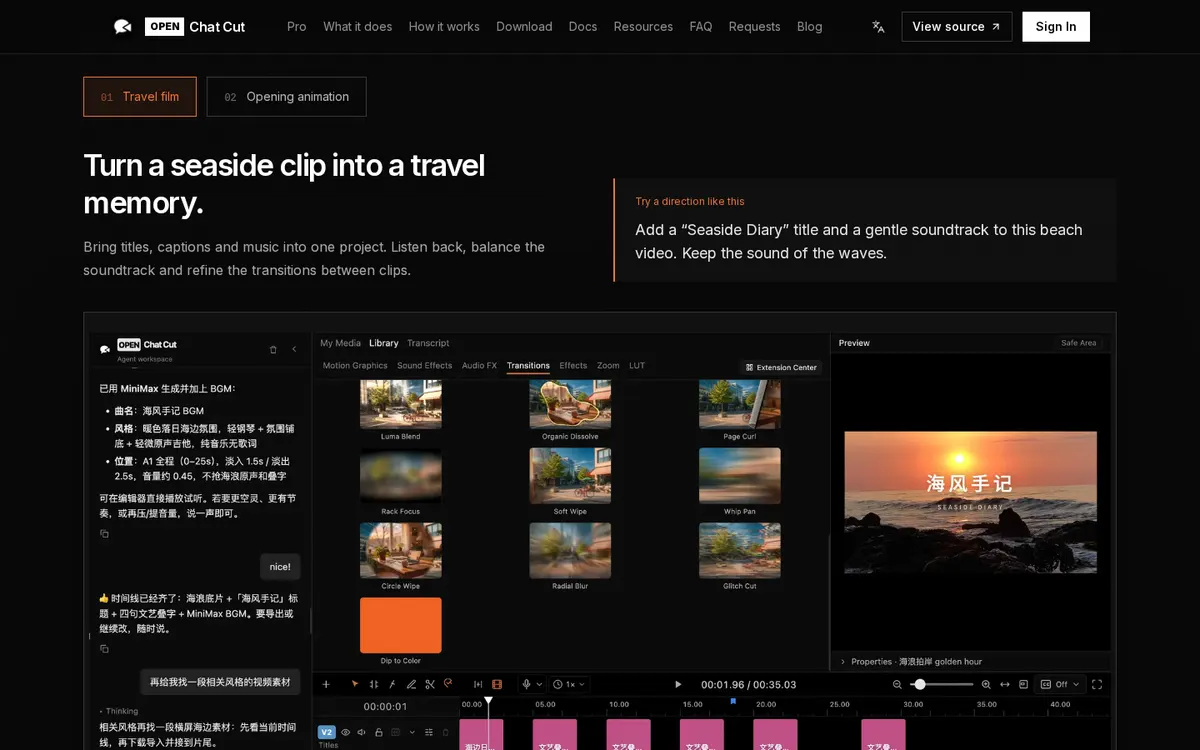Click the Sign In button
Screen dimensions: 1200x750
(x=1056, y=27)
